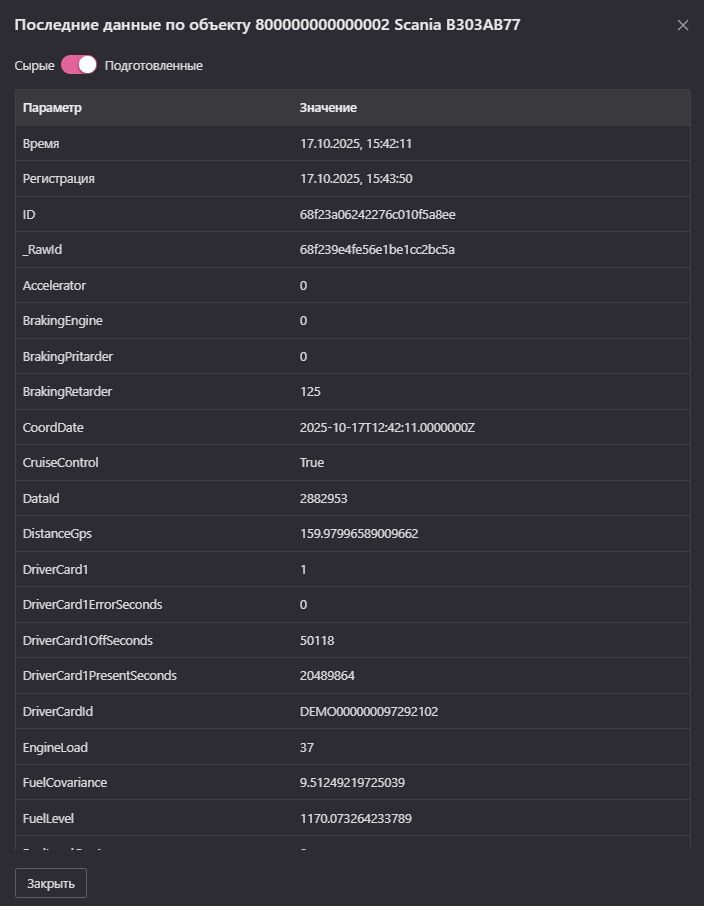
Task: Select the EngineLoad row
Action: click(353, 747)
